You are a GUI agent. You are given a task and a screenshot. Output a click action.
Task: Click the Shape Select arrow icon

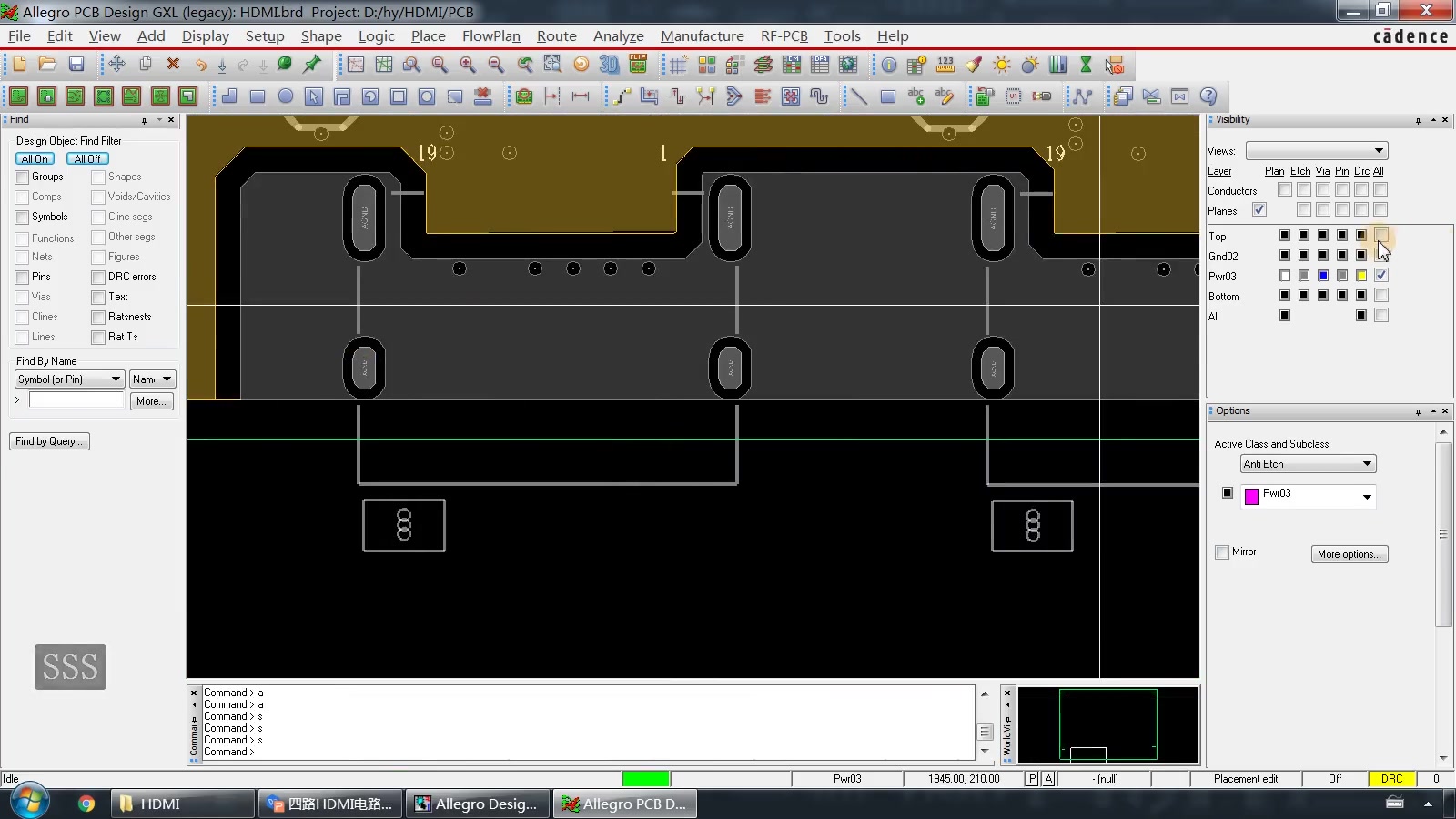coord(314,96)
